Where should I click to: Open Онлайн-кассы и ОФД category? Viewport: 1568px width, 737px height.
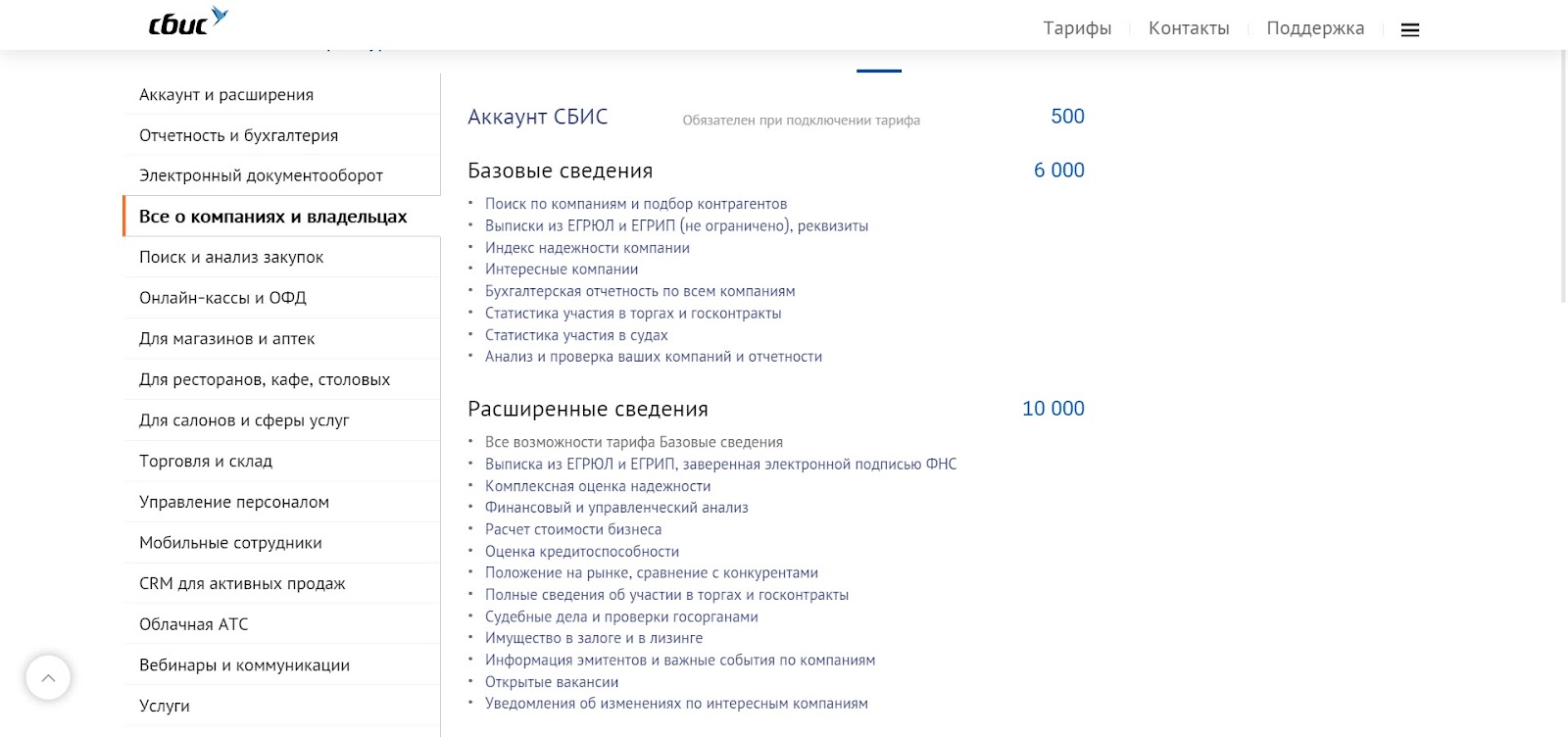282,298
